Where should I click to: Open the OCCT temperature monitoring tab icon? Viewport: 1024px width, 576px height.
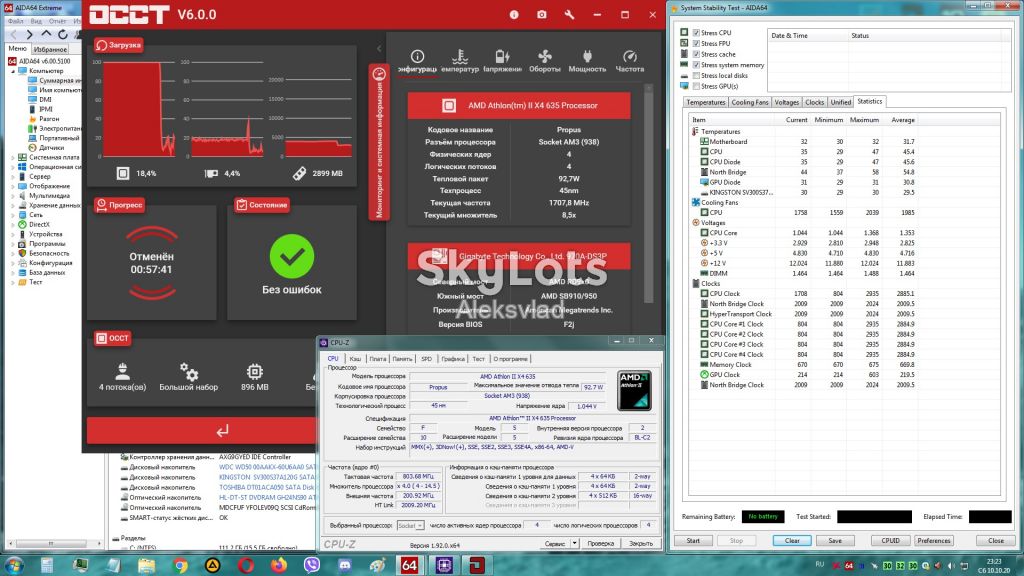point(460,57)
